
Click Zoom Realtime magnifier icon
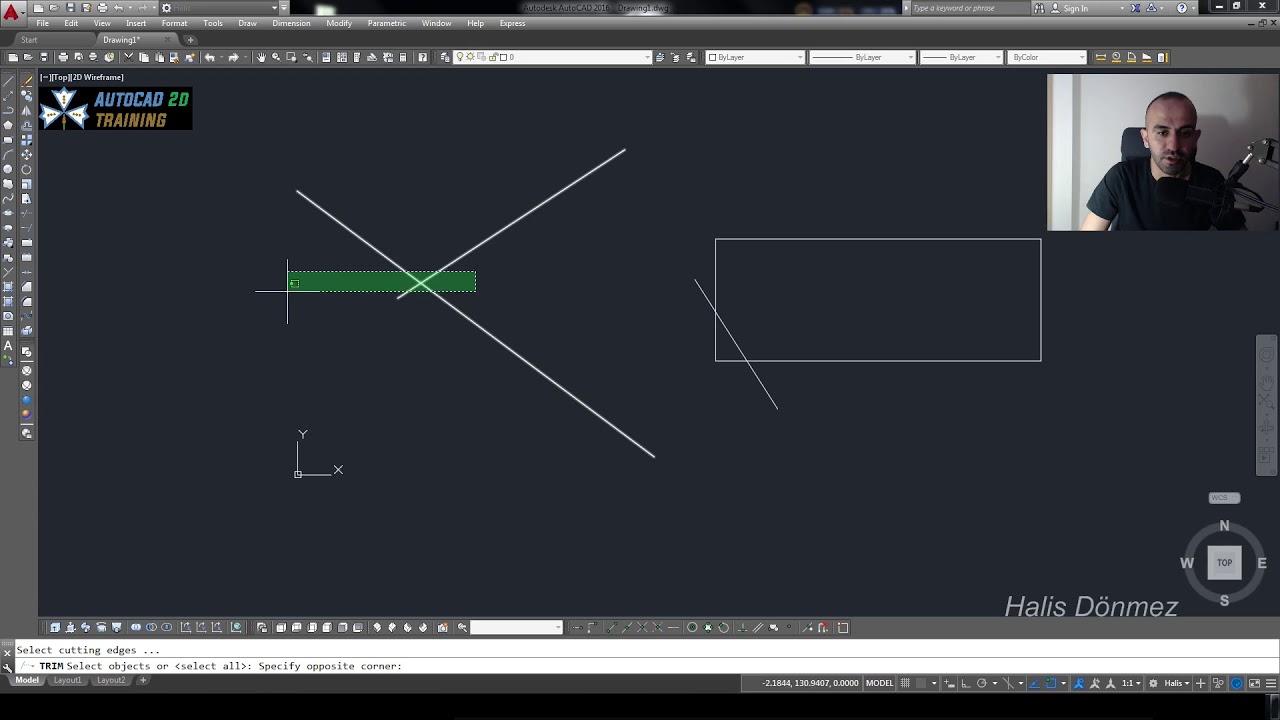click(x=276, y=57)
